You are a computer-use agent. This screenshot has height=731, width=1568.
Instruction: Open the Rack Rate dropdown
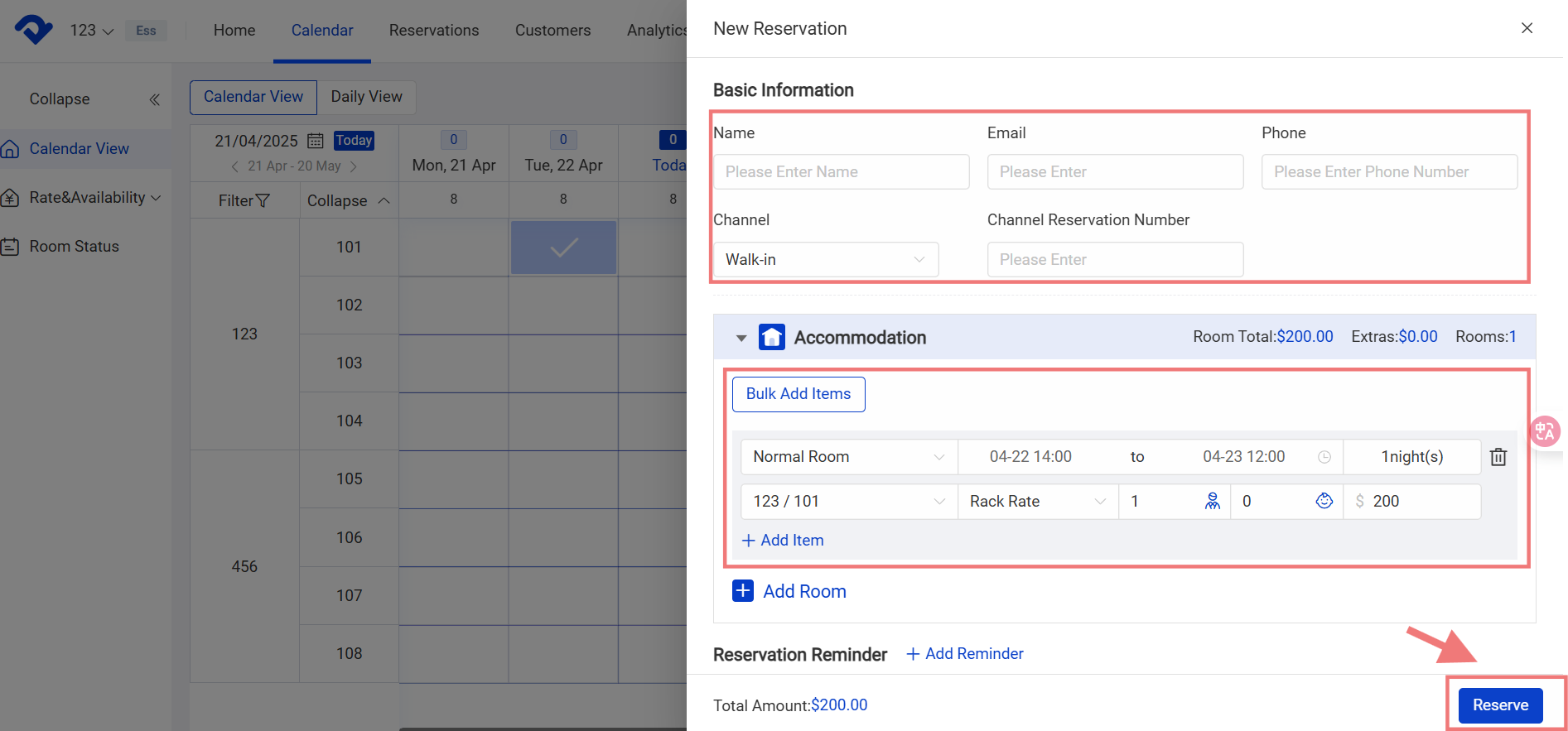[x=1037, y=502]
